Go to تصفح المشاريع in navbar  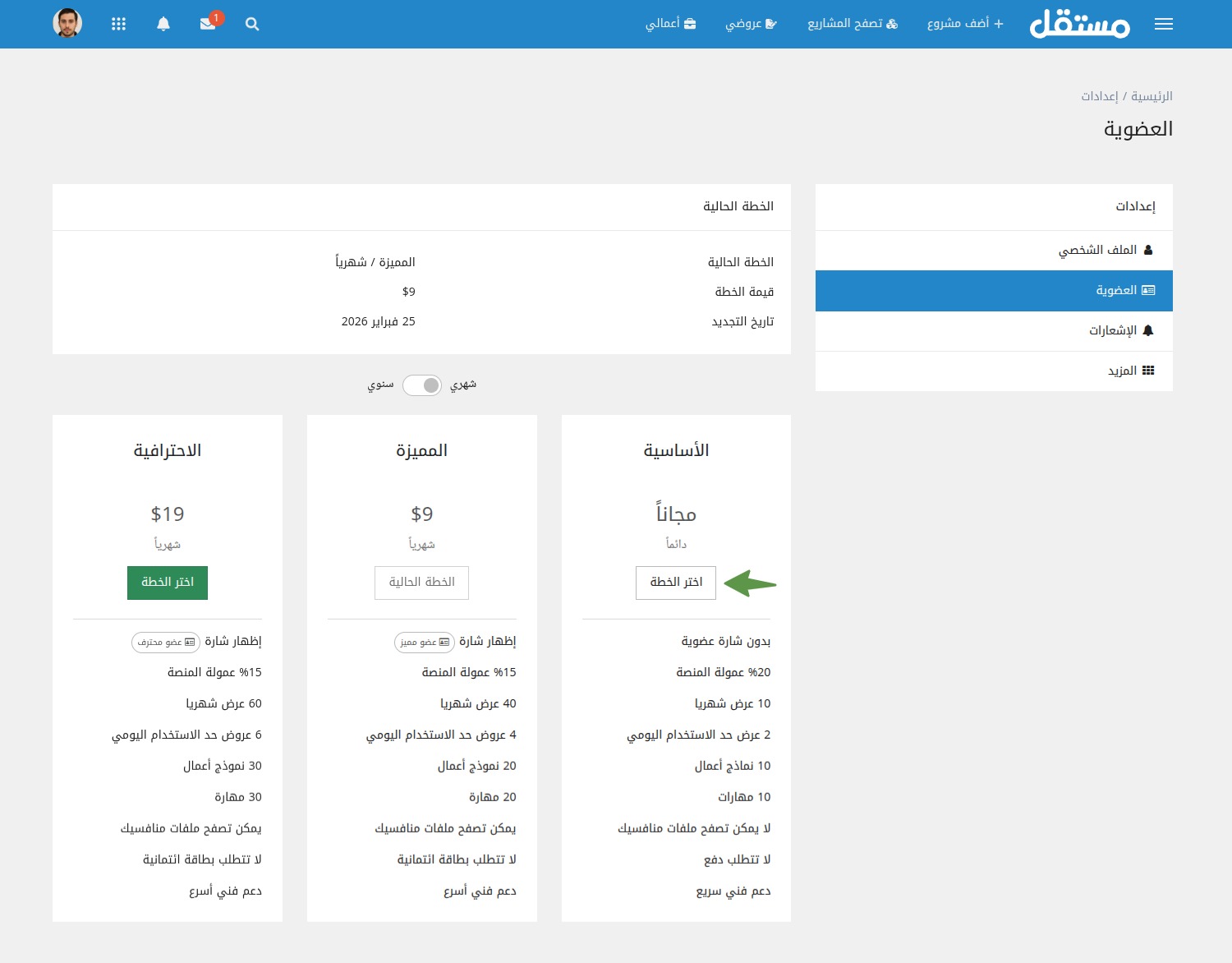(853, 24)
